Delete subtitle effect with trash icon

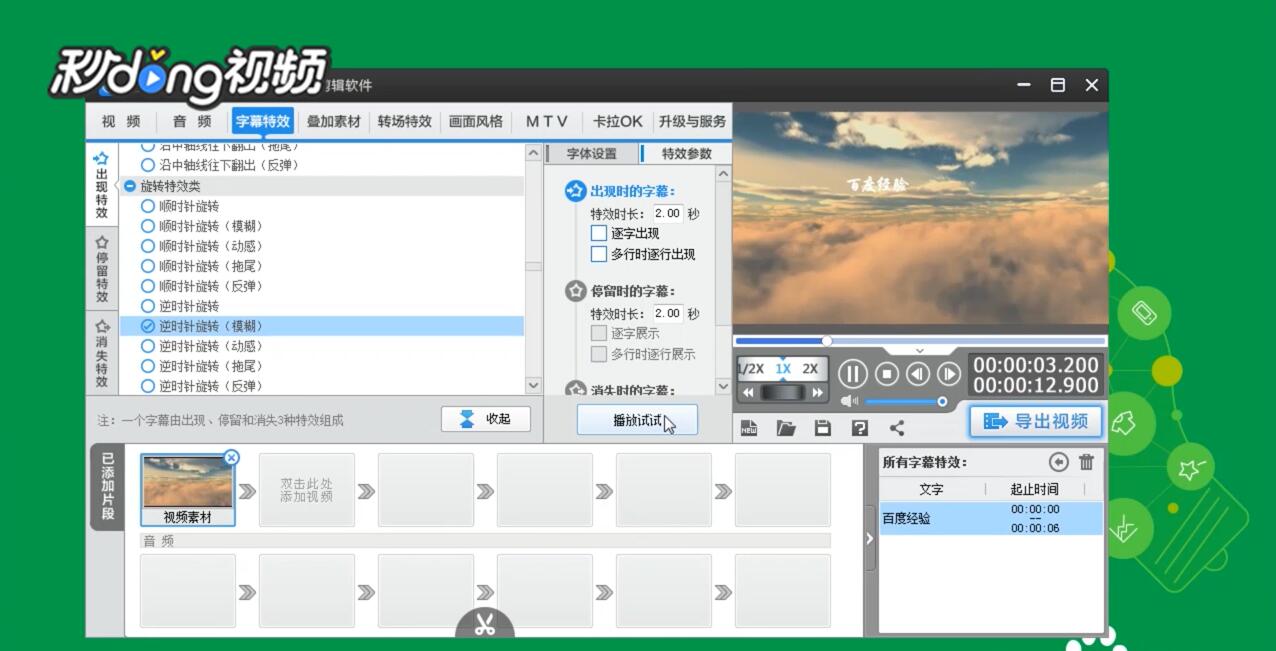click(1087, 462)
